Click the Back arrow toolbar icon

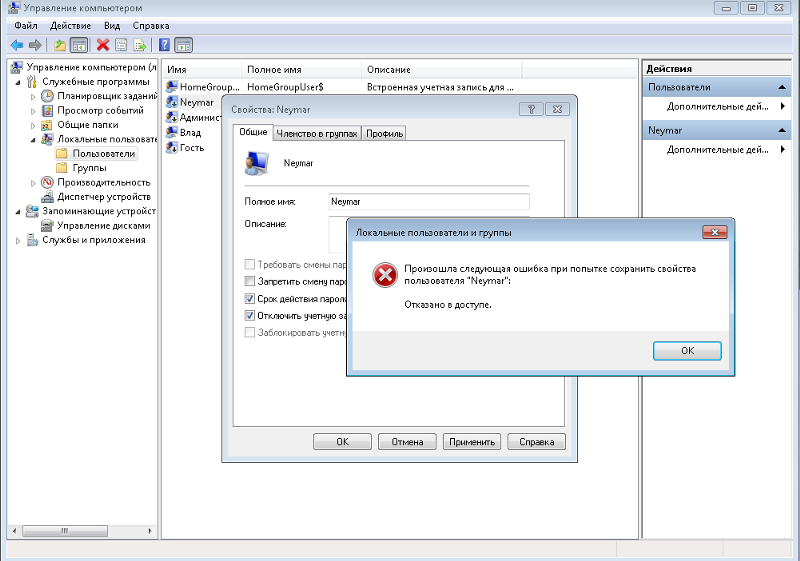(x=17, y=45)
